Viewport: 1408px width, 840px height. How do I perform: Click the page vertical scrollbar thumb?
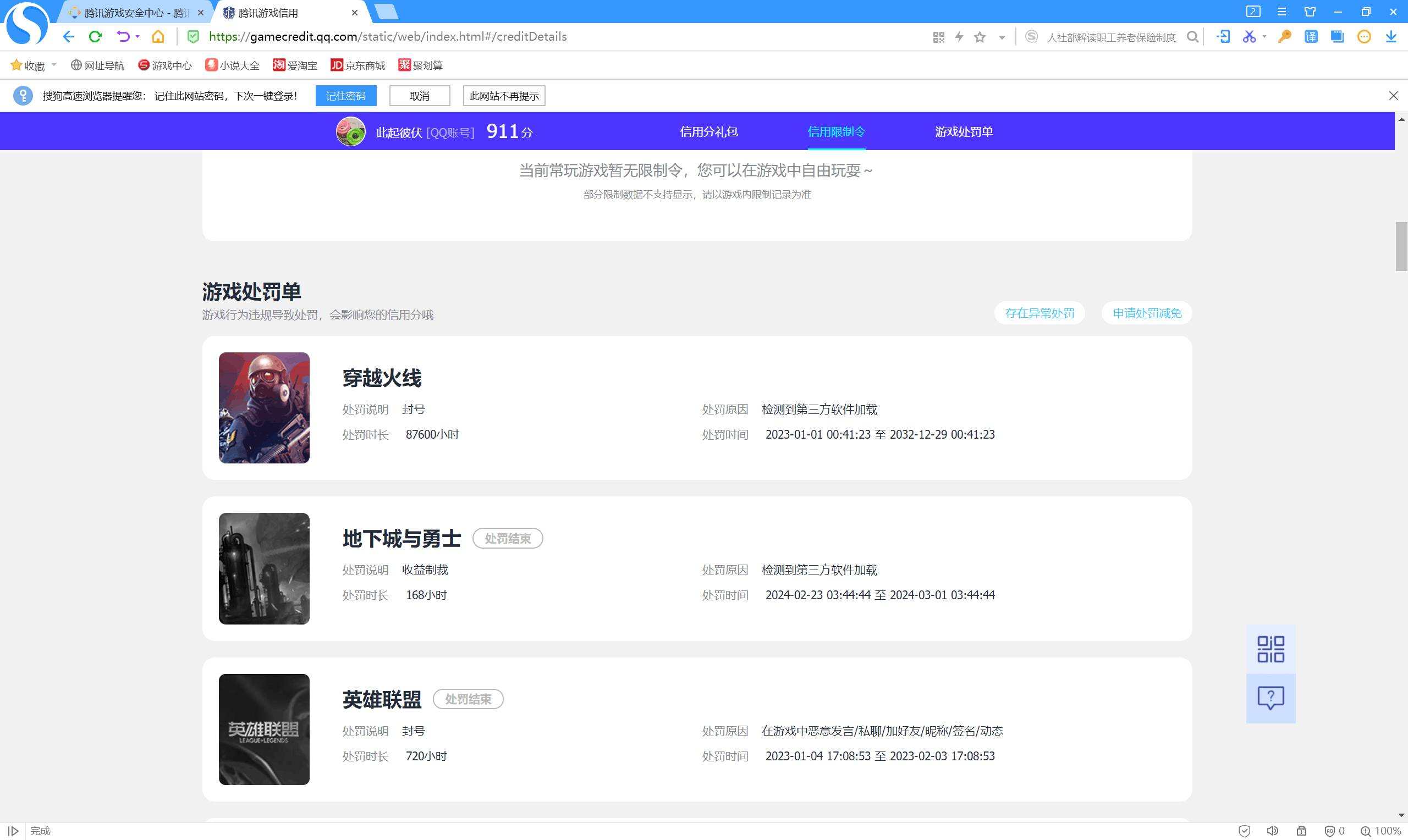[1401, 247]
